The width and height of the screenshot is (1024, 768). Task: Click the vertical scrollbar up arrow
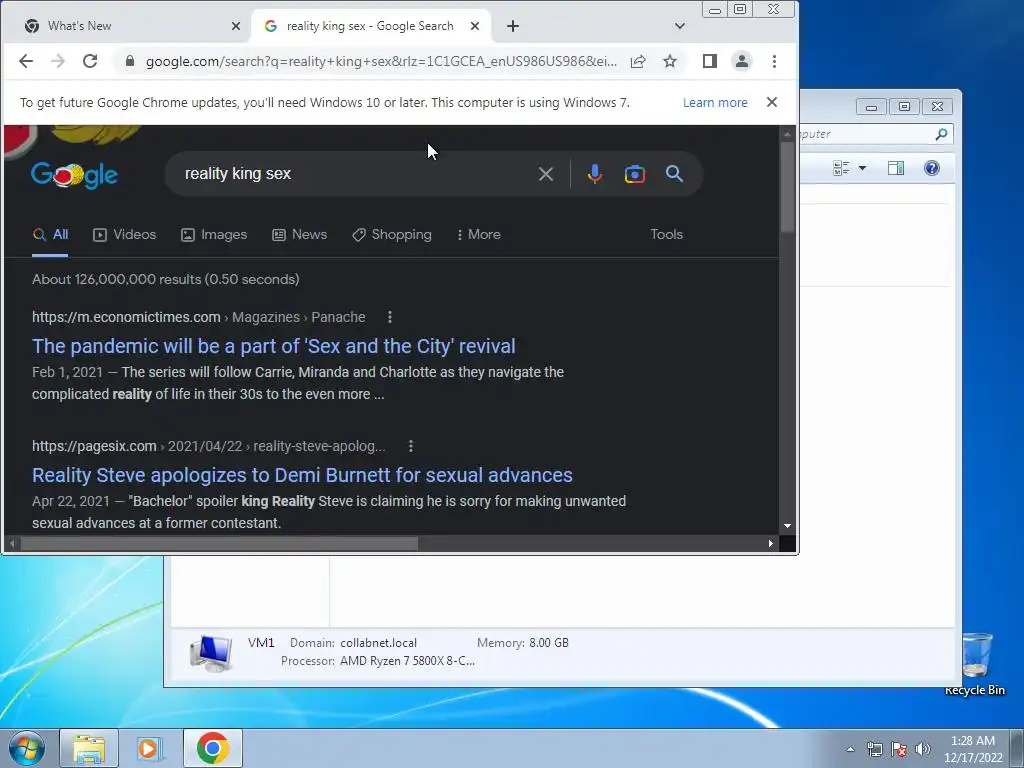click(x=788, y=134)
